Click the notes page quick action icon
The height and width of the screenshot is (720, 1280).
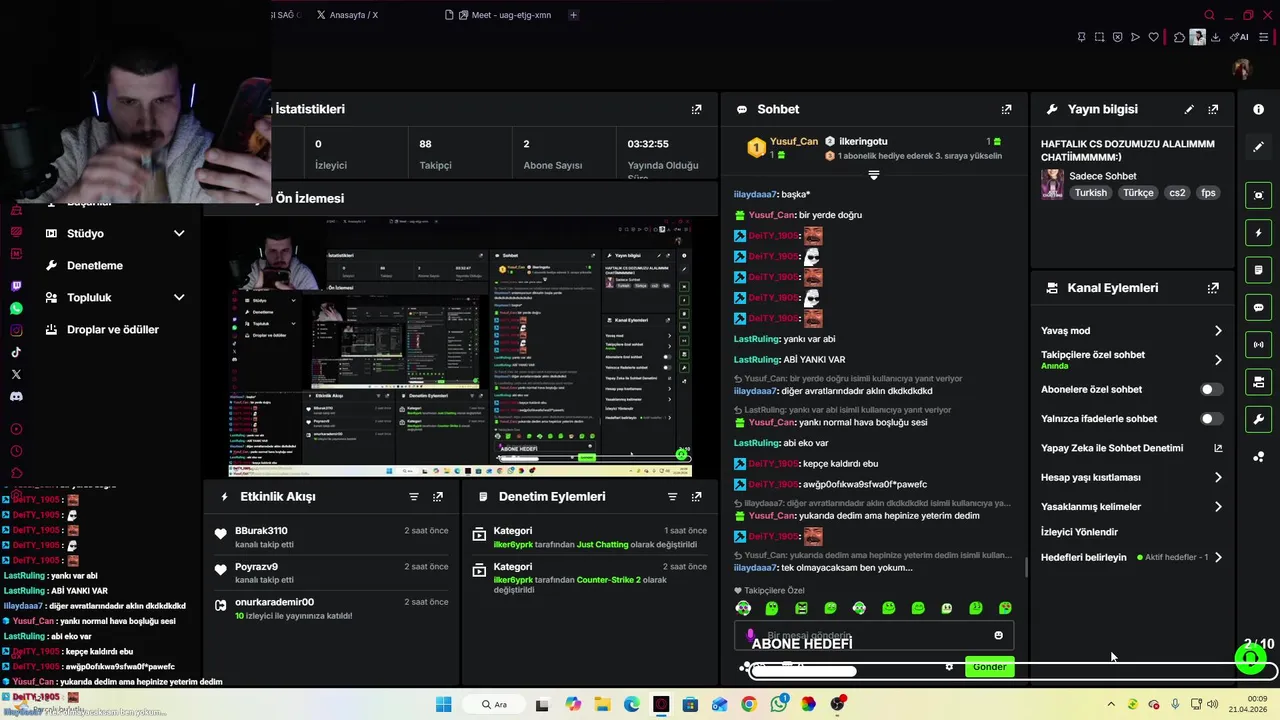point(1258,270)
